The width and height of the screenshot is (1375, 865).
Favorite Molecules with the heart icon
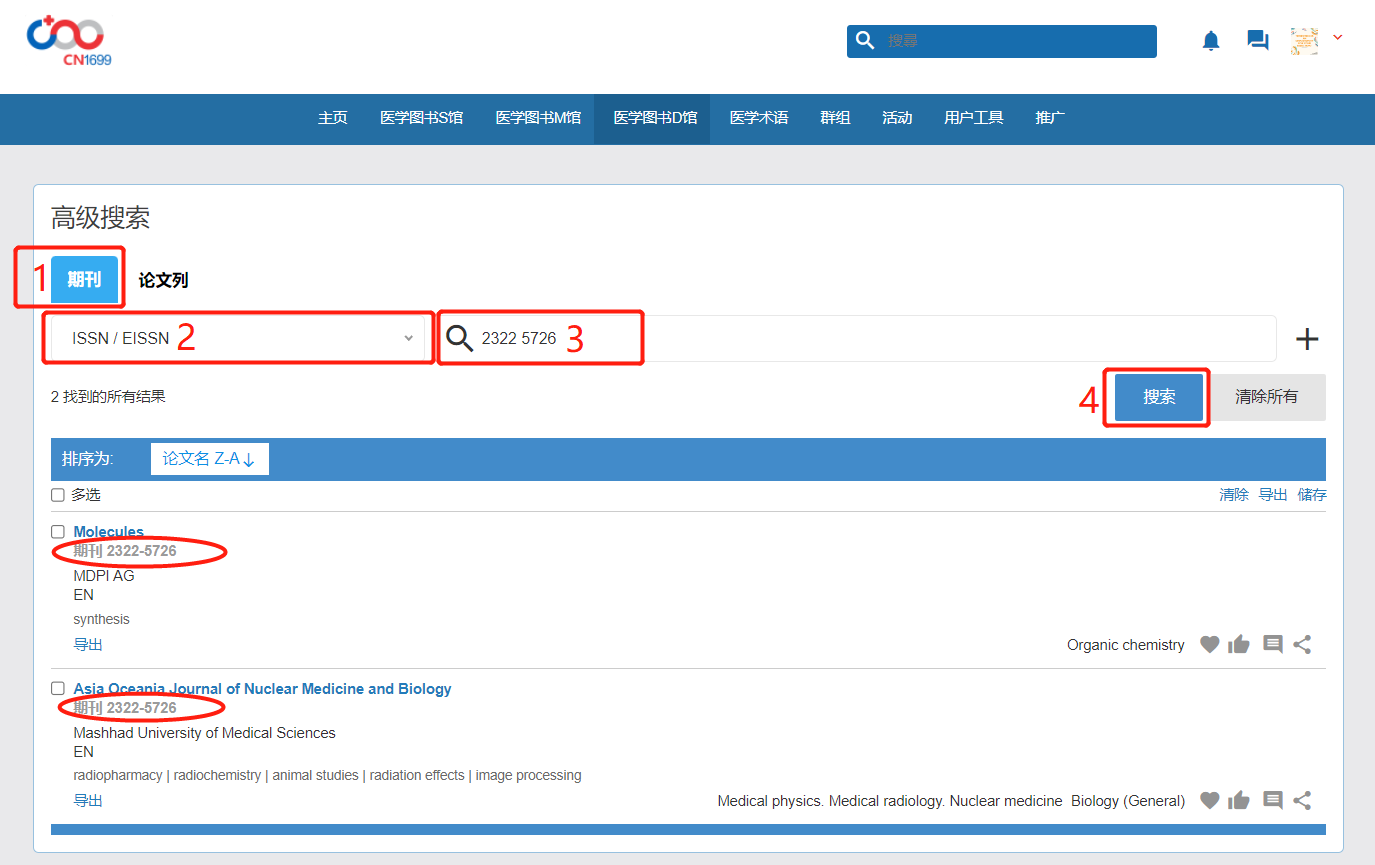coord(1209,645)
